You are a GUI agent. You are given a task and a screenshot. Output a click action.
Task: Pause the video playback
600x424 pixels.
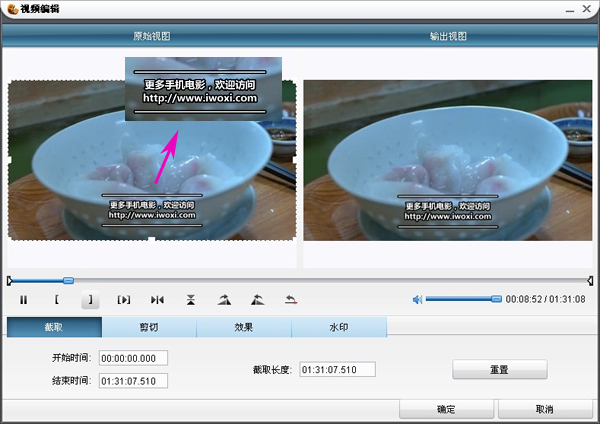[24, 300]
